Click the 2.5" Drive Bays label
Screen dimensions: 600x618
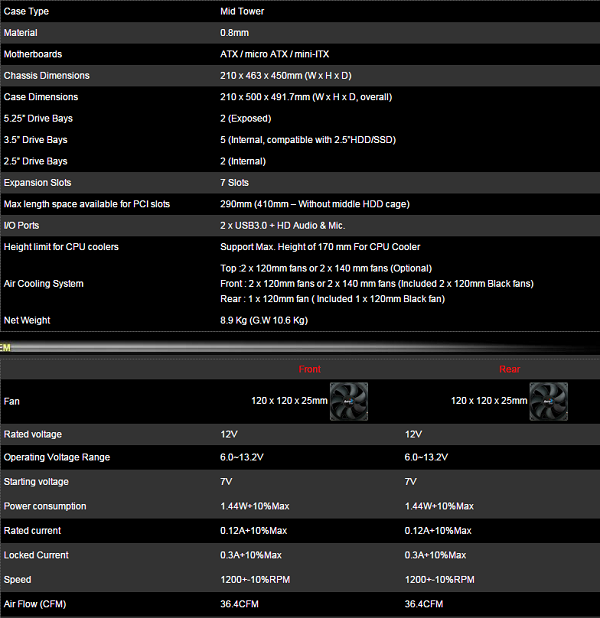[x=35, y=161]
